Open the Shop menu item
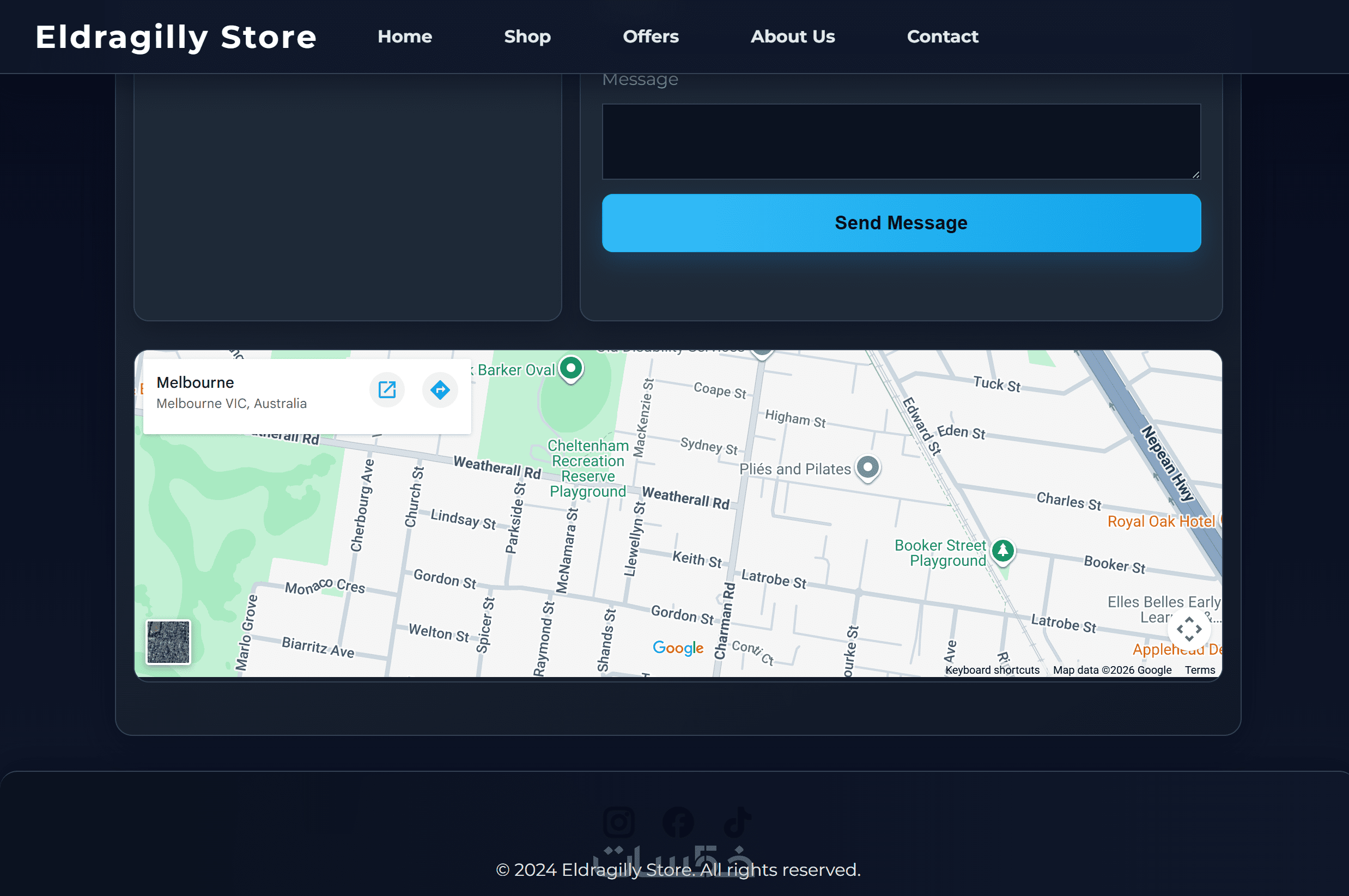 click(527, 36)
